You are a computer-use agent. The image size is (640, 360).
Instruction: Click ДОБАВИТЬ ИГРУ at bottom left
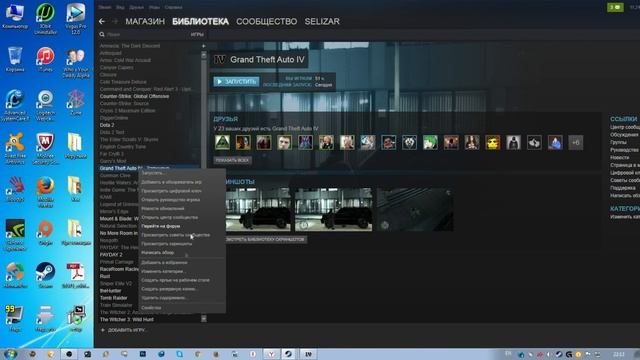click(123, 330)
